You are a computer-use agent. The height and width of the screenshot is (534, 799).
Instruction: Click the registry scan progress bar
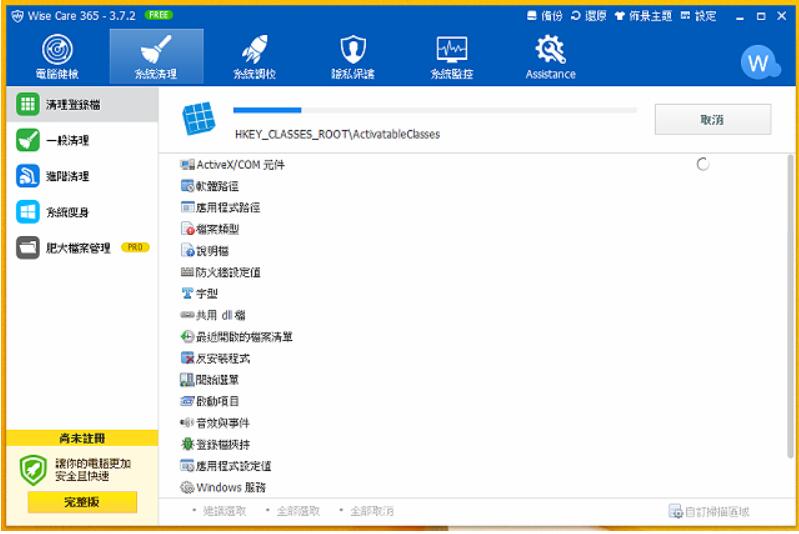[435, 110]
